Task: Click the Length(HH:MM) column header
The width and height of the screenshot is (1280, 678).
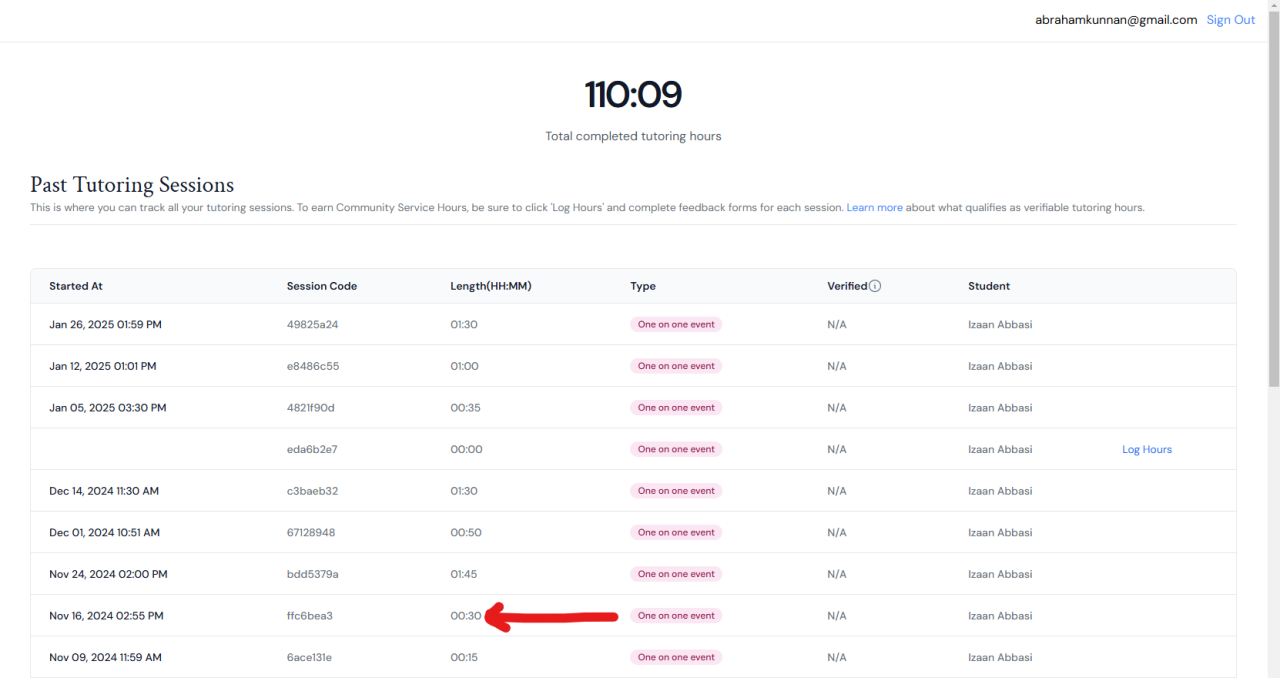Action: tap(490, 286)
